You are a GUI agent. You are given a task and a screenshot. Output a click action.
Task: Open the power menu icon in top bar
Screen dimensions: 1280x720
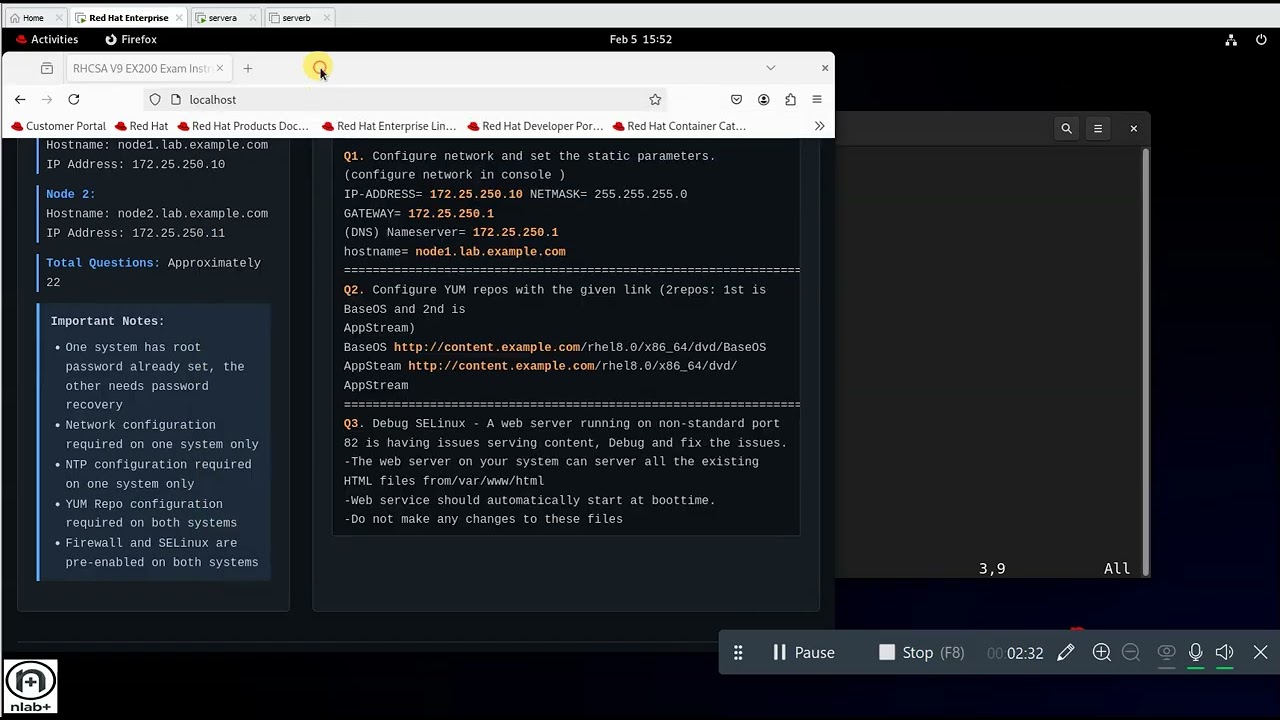1260,40
